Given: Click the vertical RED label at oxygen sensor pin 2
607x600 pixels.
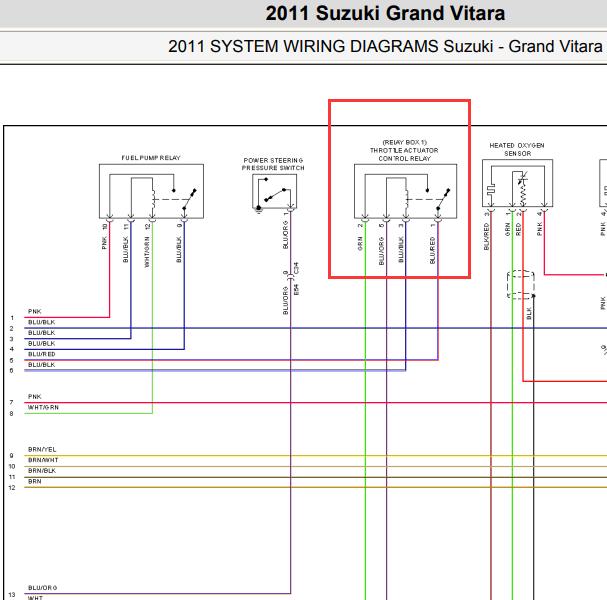Looking at the screenshot, I should tap(518, 229).
